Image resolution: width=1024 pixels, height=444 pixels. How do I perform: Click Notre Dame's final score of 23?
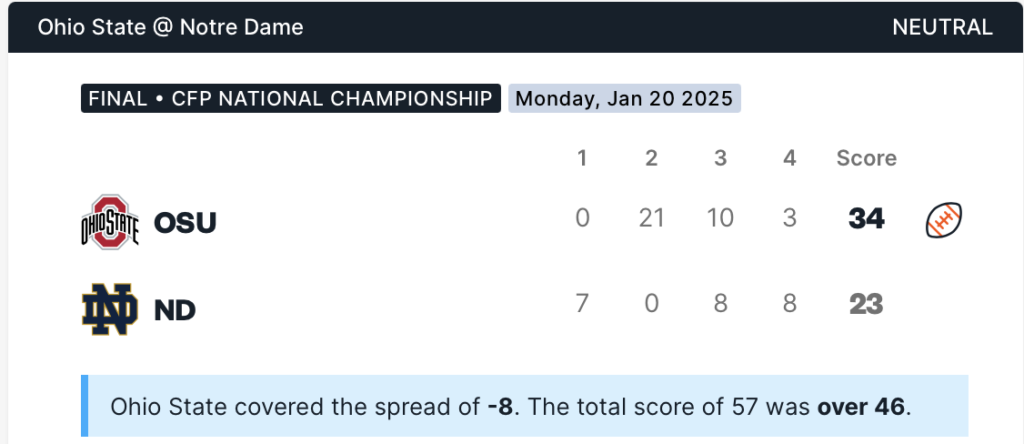866,304
